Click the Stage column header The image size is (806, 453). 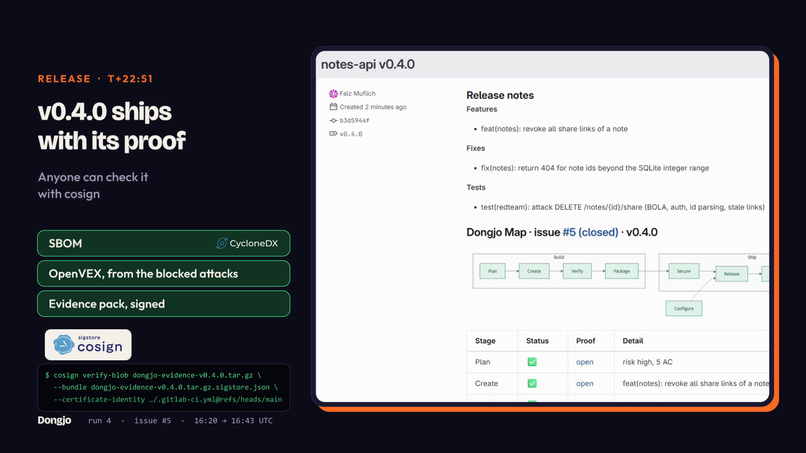coord(485,341)
